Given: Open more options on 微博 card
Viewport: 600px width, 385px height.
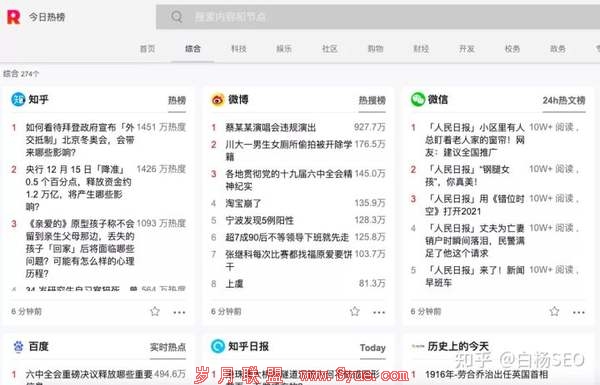Looking at the screenshot, I should pyautogui.click(x=379, y=312).
